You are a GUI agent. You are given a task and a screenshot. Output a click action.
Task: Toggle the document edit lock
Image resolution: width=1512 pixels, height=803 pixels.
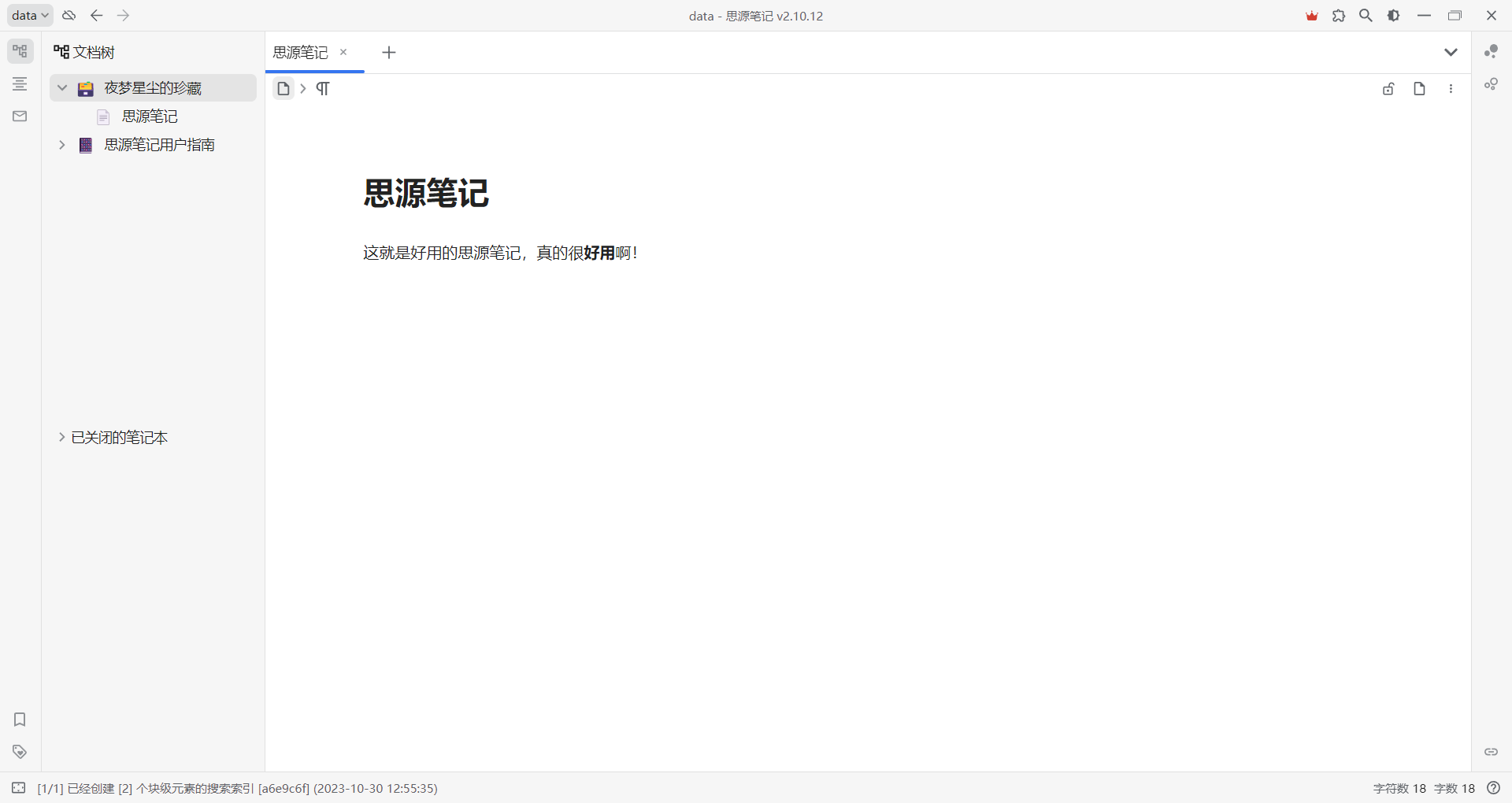tap(1388, 89)
